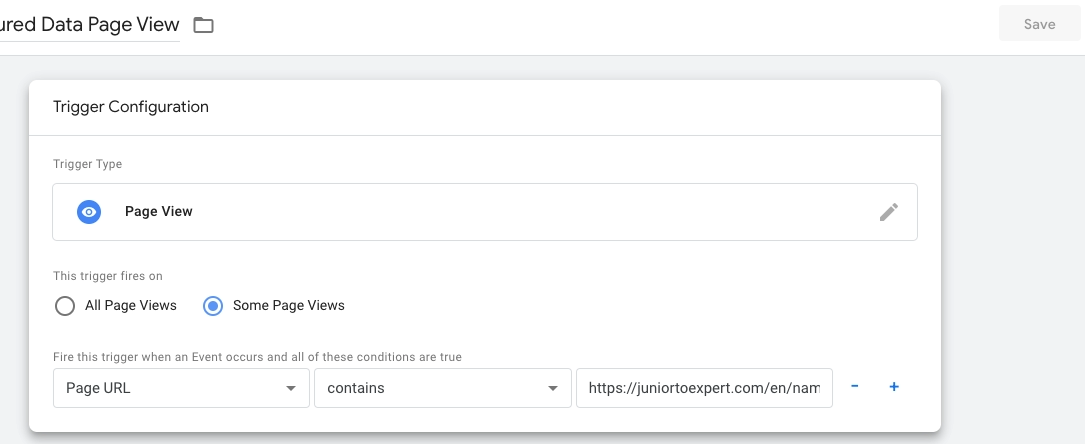Click the arrow on the contains dropdown
The height and width of the screenshot is (444, 1085).
551,388
